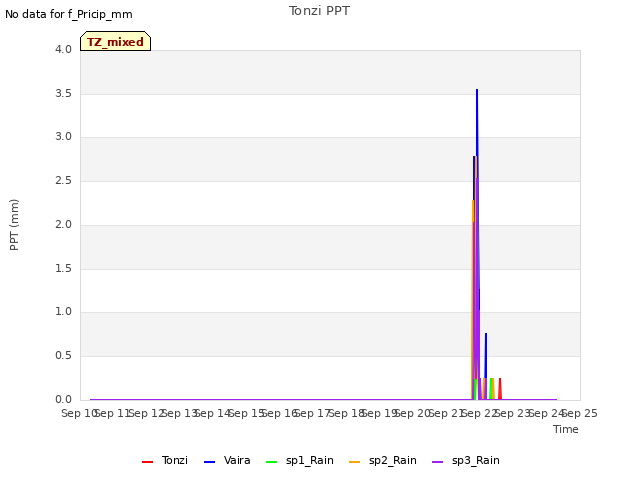Click the 'No data for f_Pricip_mm' message
This screenshot has width=640, height=480.
(x=69, y=14)
